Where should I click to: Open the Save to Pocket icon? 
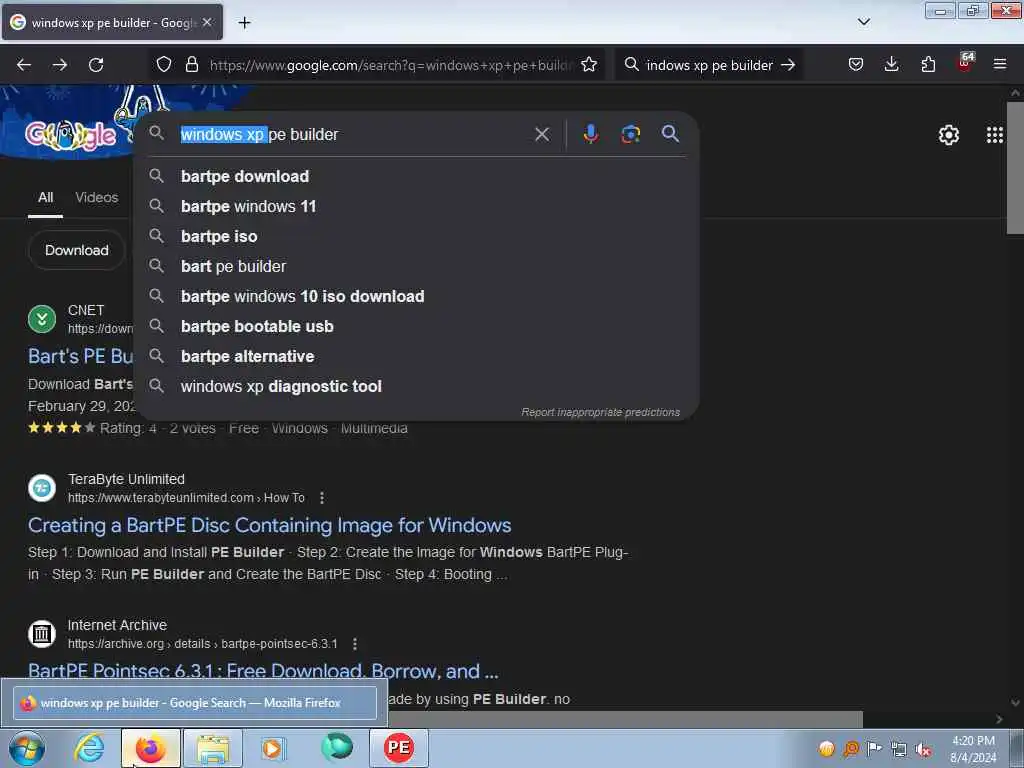[856, 65]
